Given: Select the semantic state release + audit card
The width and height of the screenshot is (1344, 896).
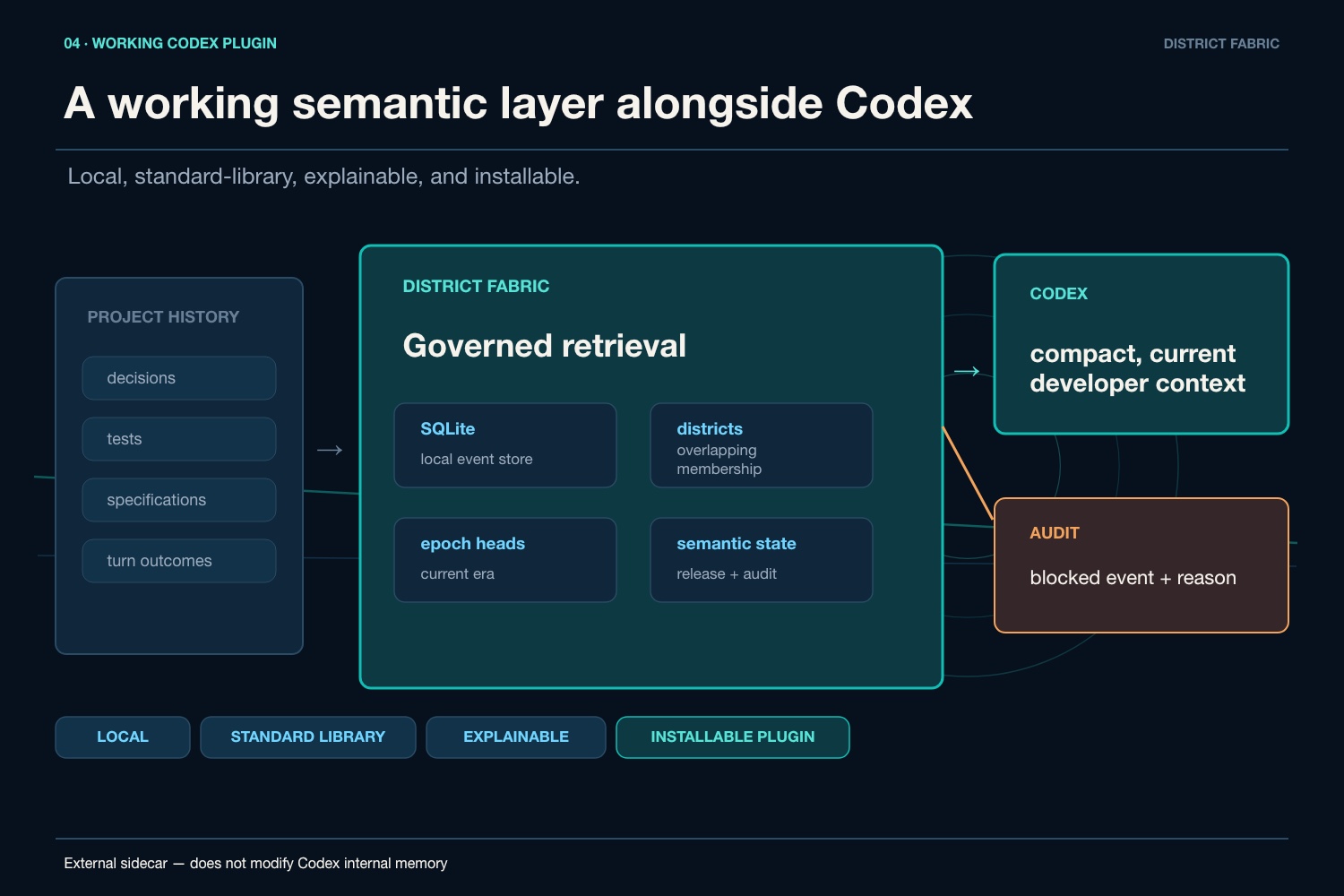Looking at the screenshot, I should tap(762, 560).
